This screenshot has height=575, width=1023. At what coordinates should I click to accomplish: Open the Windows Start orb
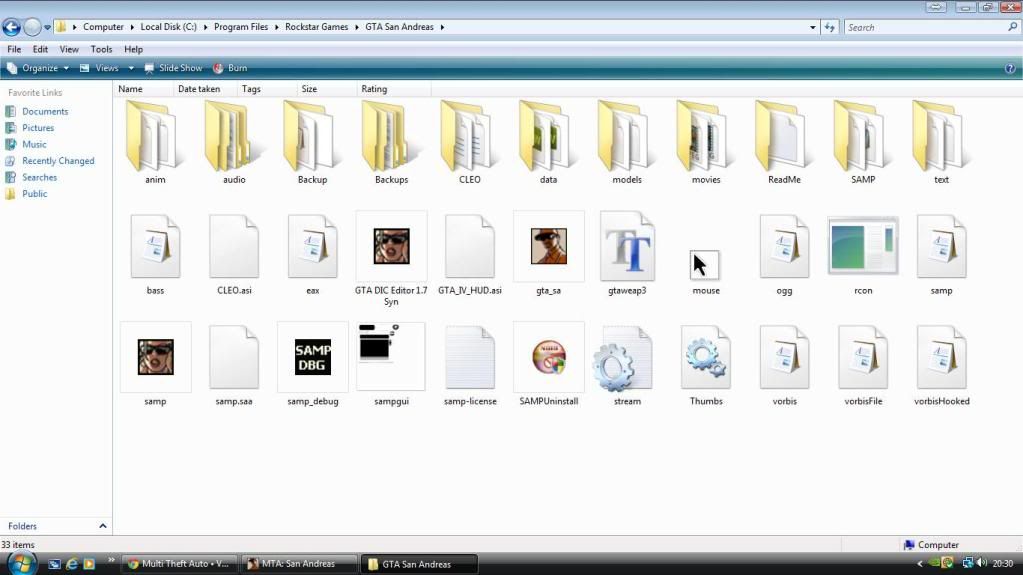(x=22, y=563)
